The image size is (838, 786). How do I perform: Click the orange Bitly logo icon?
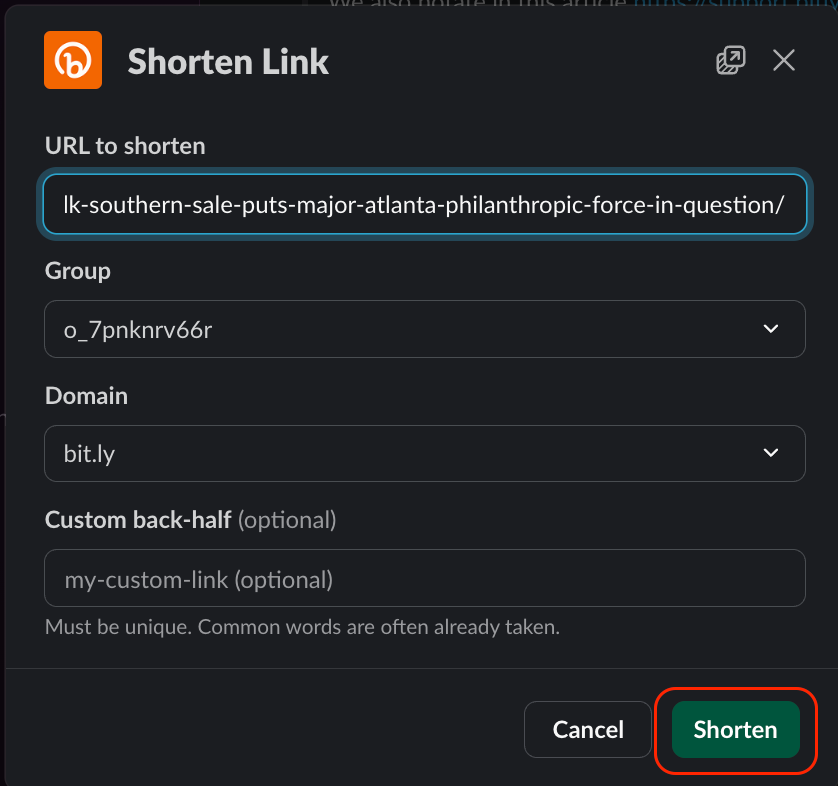pyautogui.click(x=73, y=60)
